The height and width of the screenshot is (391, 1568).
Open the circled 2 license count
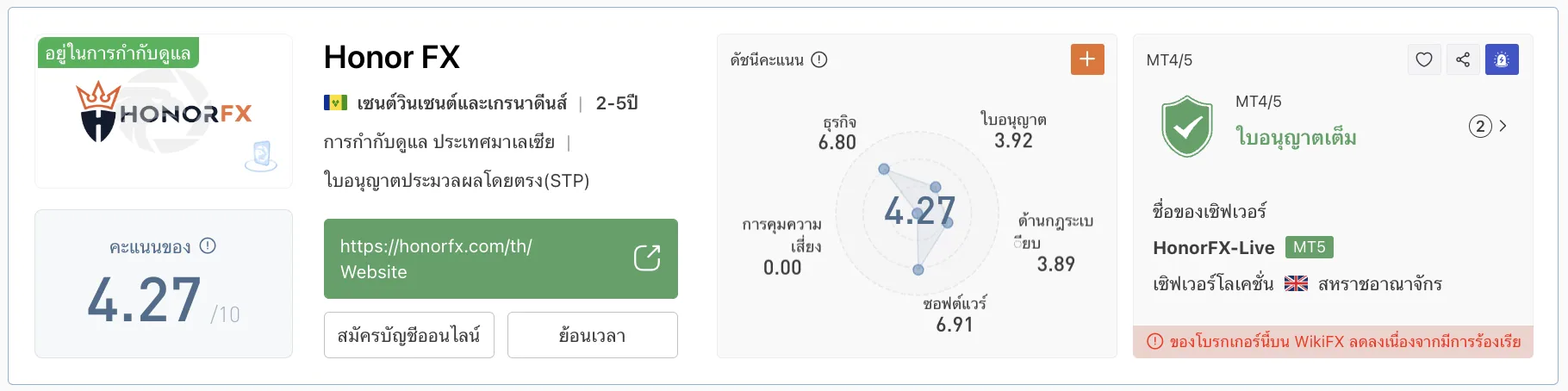click(x=1480, y=127)
